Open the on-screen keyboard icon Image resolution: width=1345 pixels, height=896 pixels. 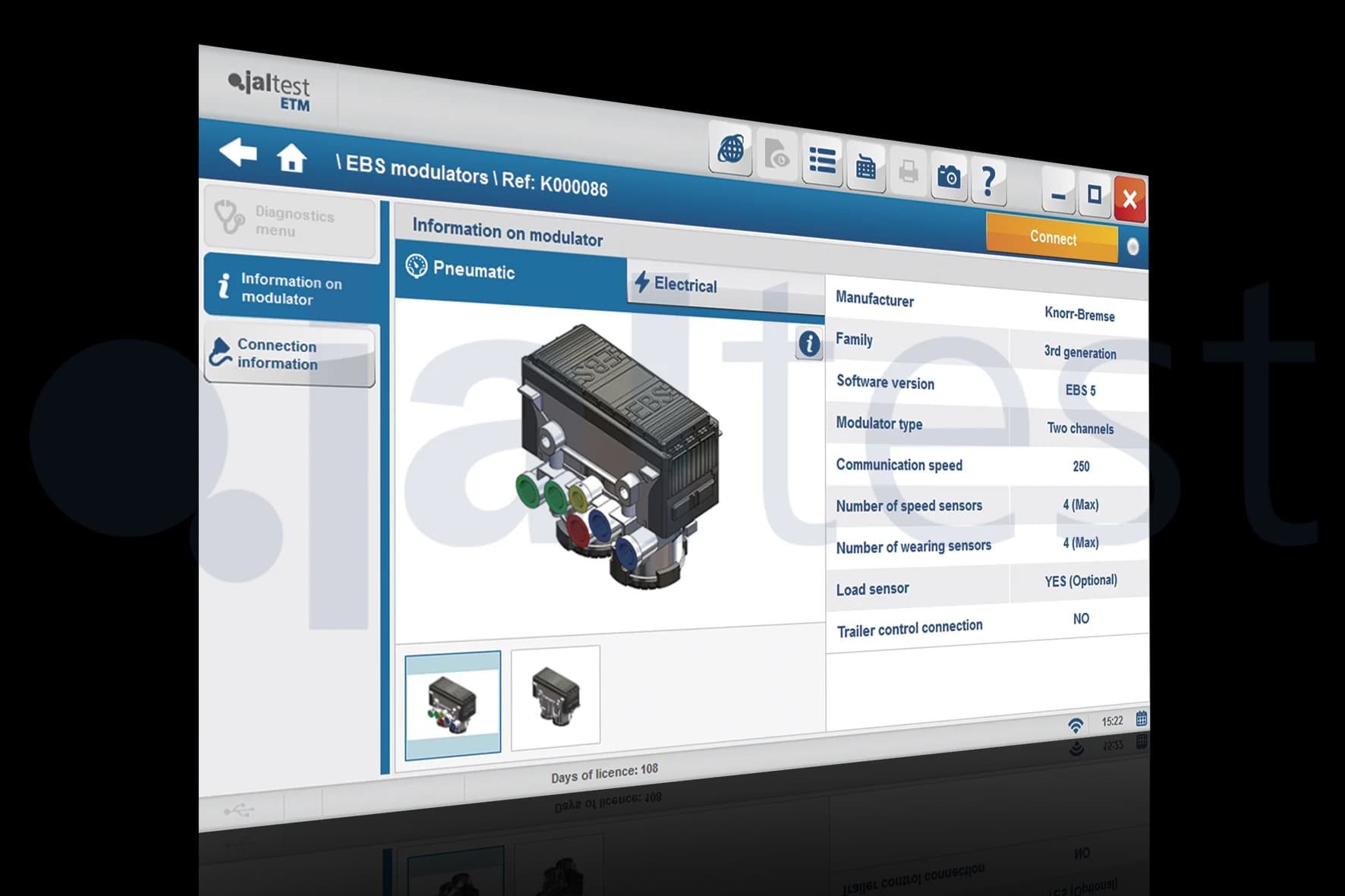pyautogui.click(x=865, y=166)
